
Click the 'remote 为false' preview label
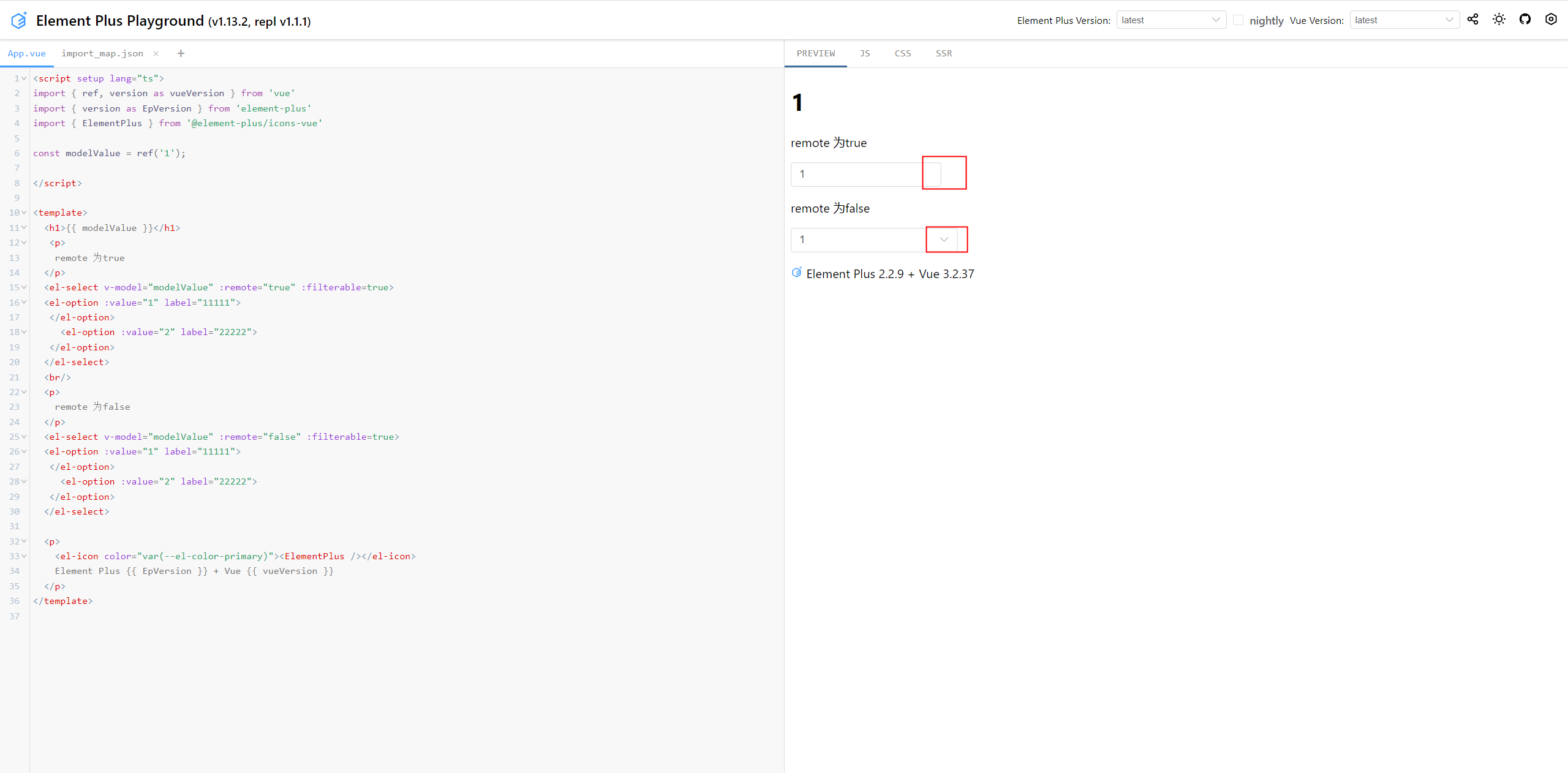point(830,208)
